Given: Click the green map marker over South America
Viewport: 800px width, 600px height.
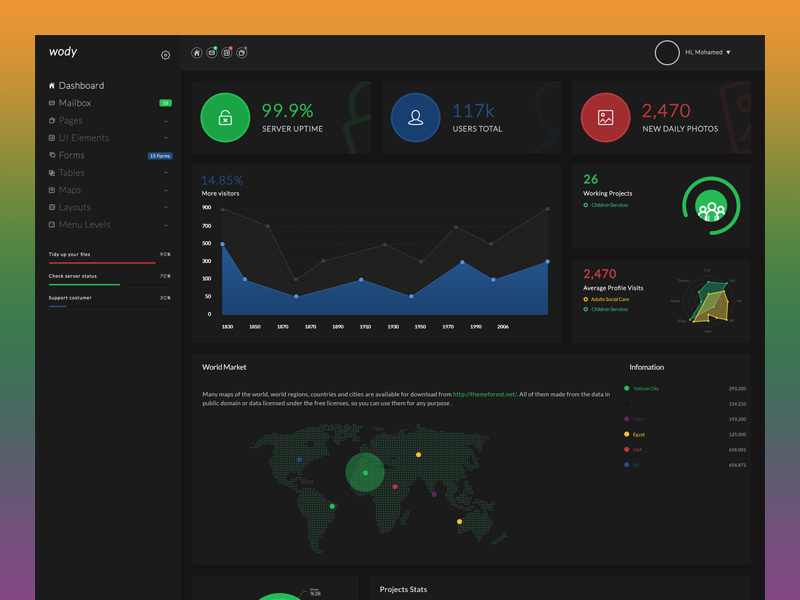Looking at the screenshot, I should click(x=332, y=506).
